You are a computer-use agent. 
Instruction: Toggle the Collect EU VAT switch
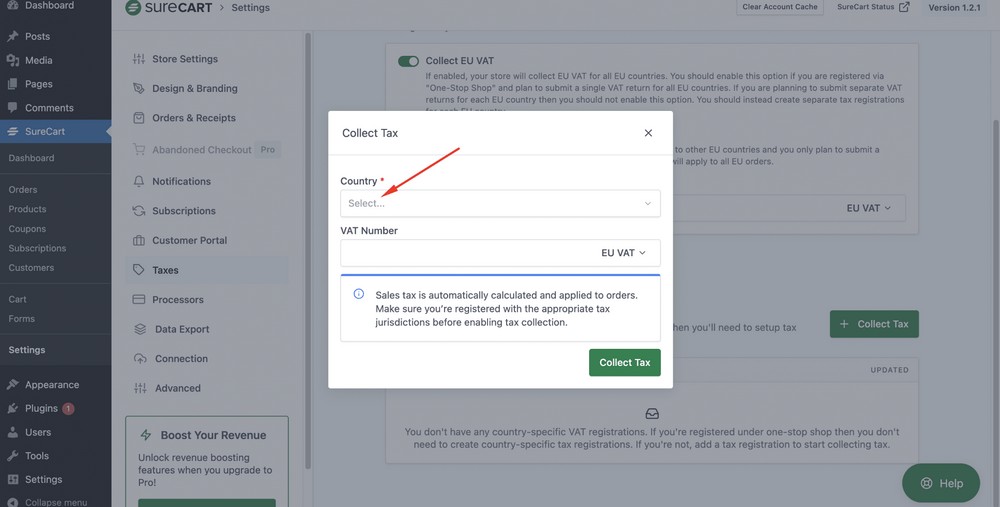[x=408, y=61]
